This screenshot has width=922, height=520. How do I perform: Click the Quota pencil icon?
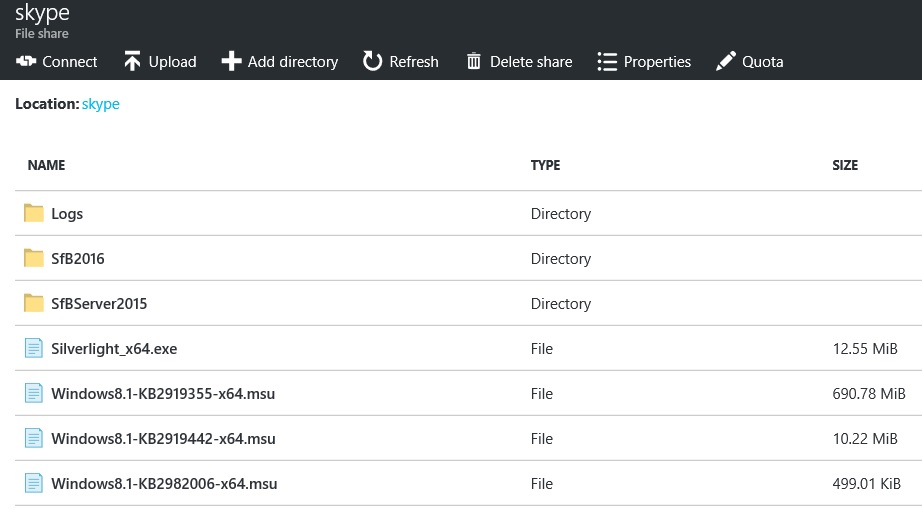(x=726, y=61)
